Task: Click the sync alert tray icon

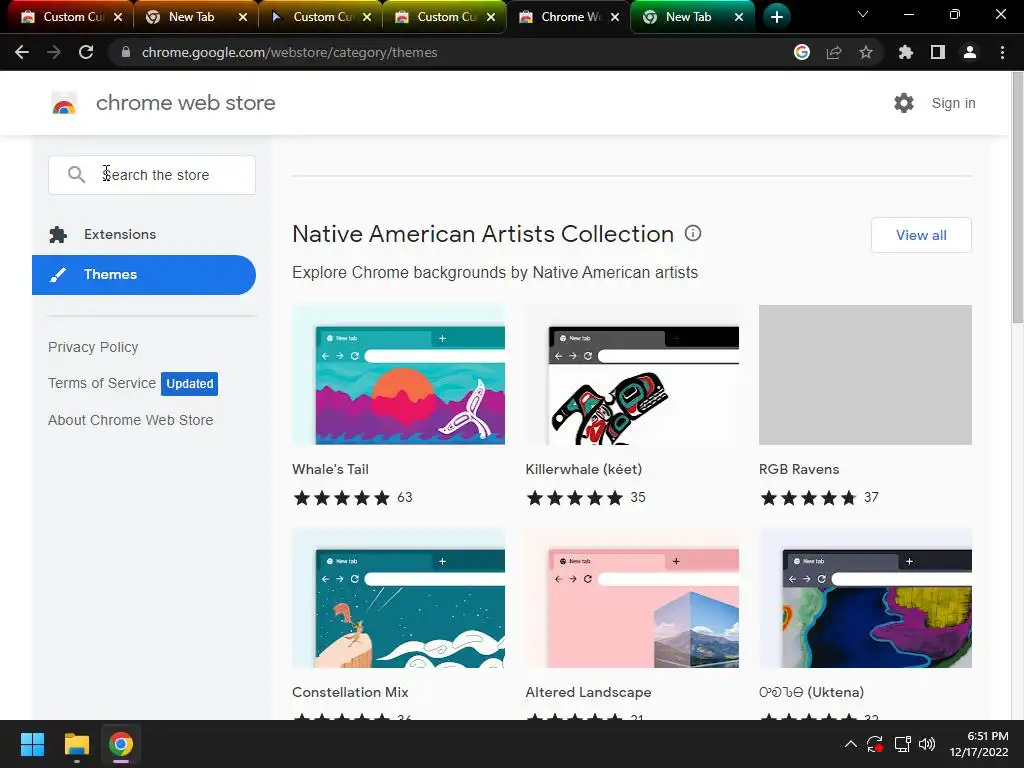Action: pyautogui.click(x=875, y=744)
